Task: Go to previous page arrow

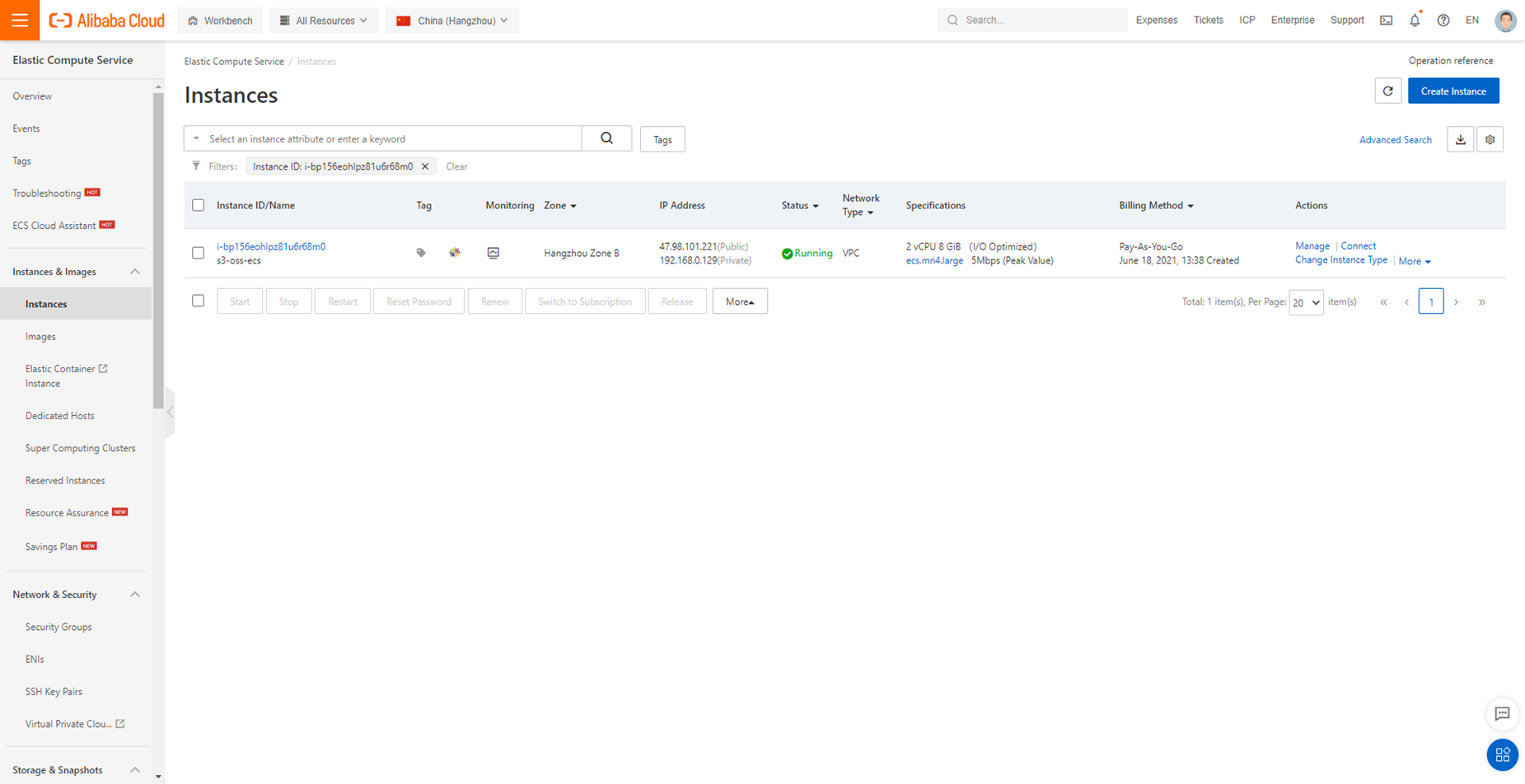Action: (x=1407, y=302)
